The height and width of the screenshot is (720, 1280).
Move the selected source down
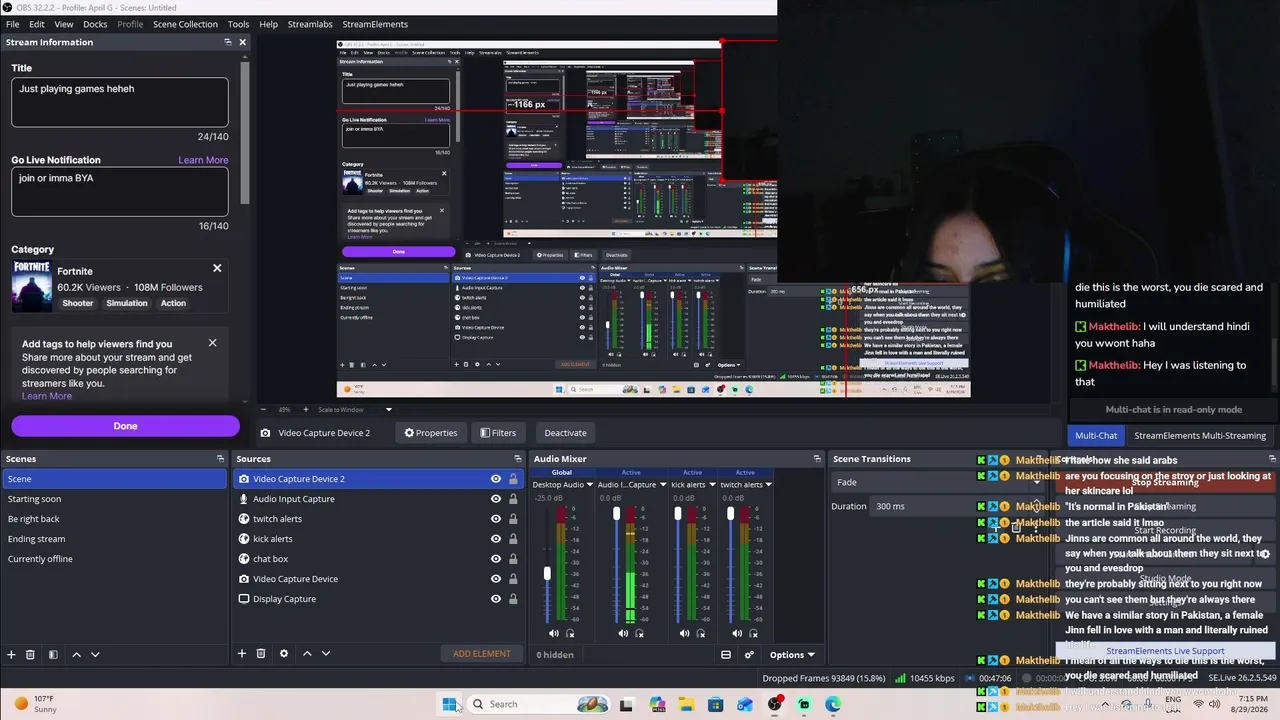coord(325,654)
